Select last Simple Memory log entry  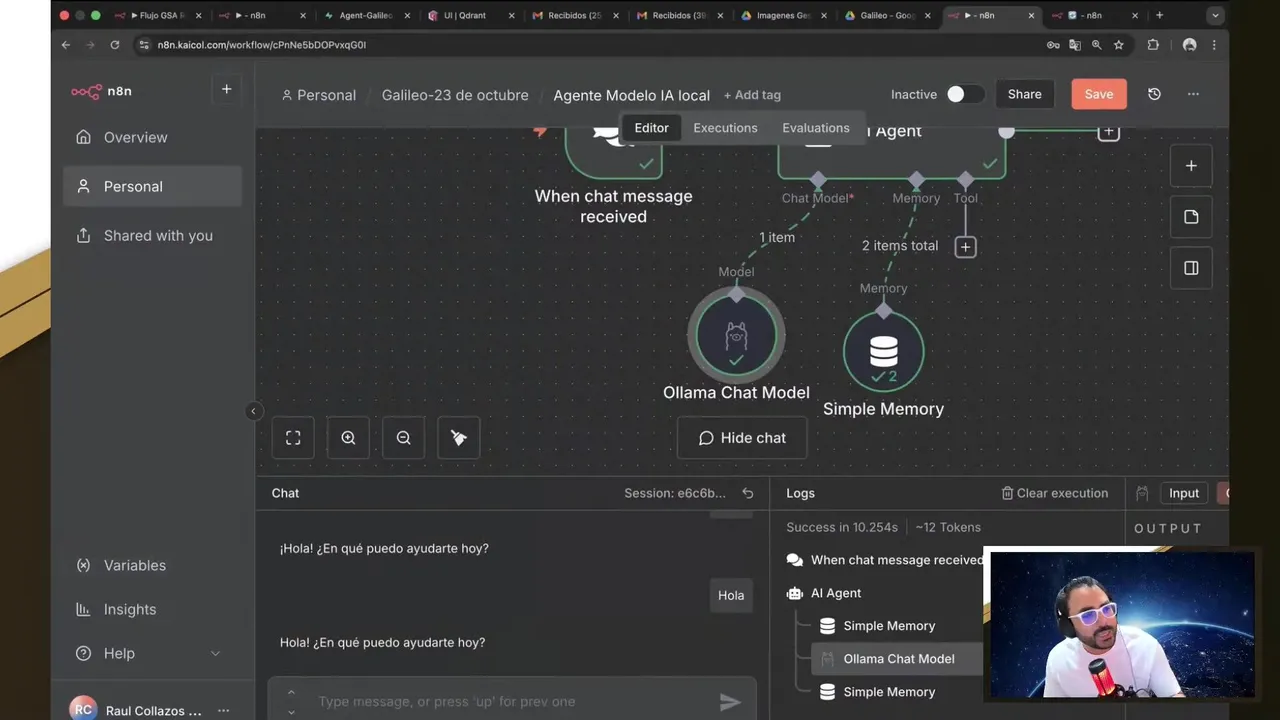[x=889, y=692]
